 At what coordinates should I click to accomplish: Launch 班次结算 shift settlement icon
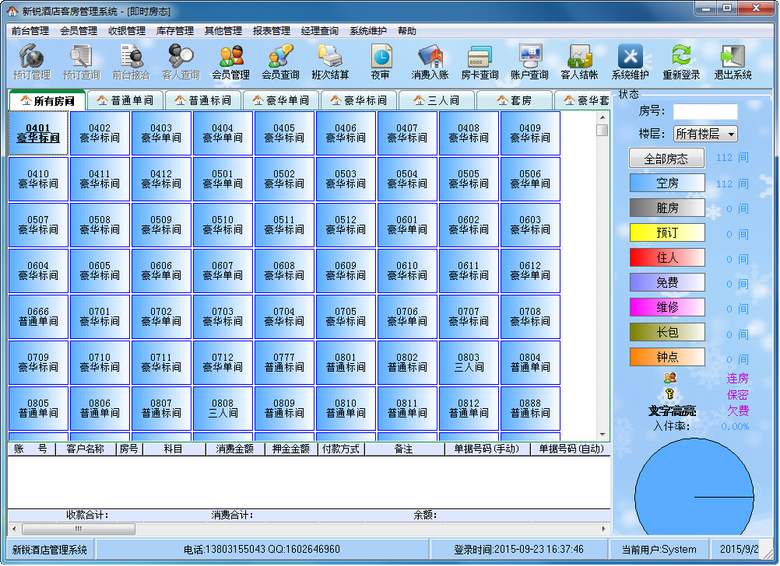330,62
